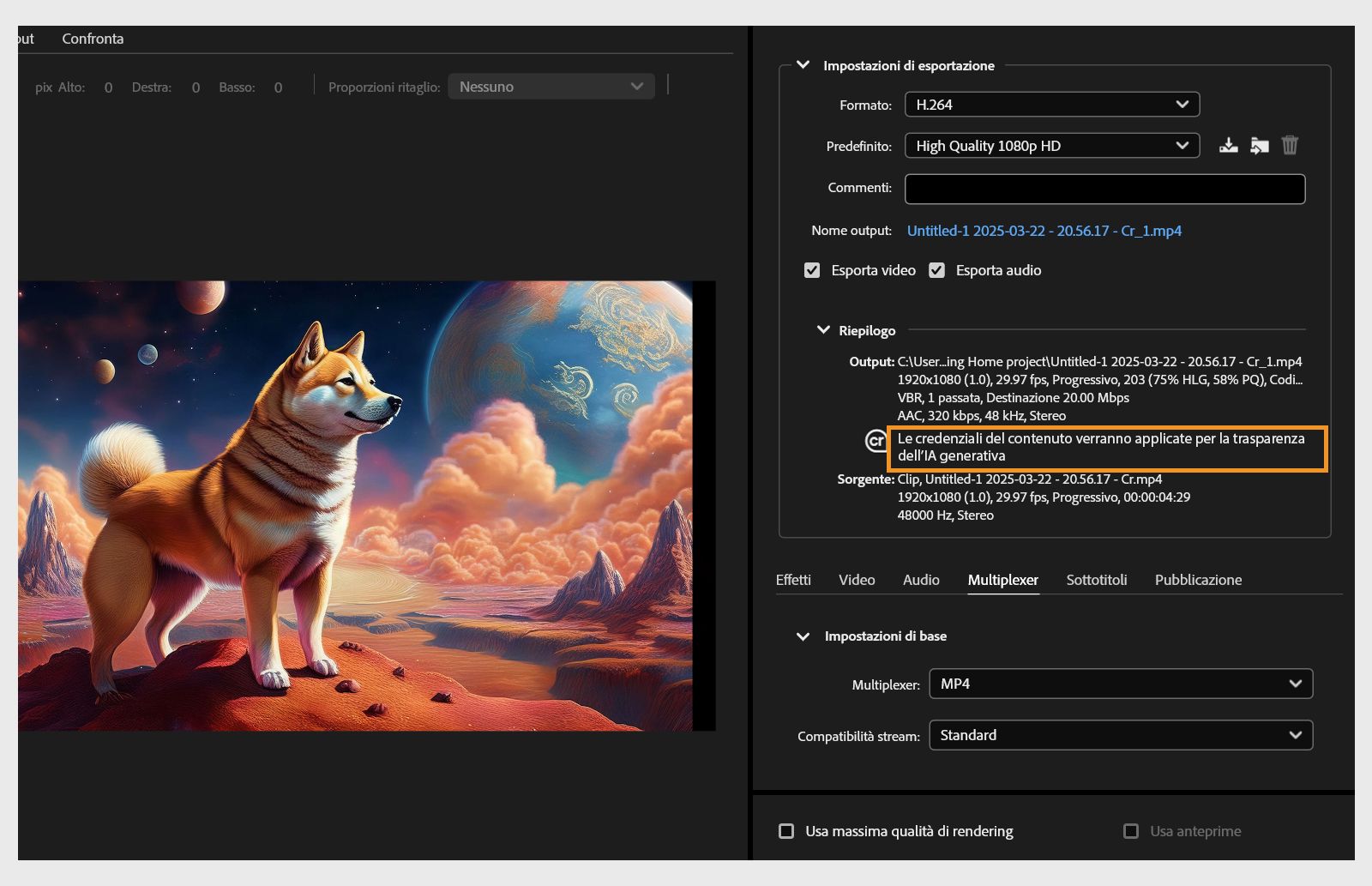Image resolution: width=1372 pixels, height=886 pixels.
Task: Enable Usa massima qualità di rendering
Action: (x=785, y=829)
